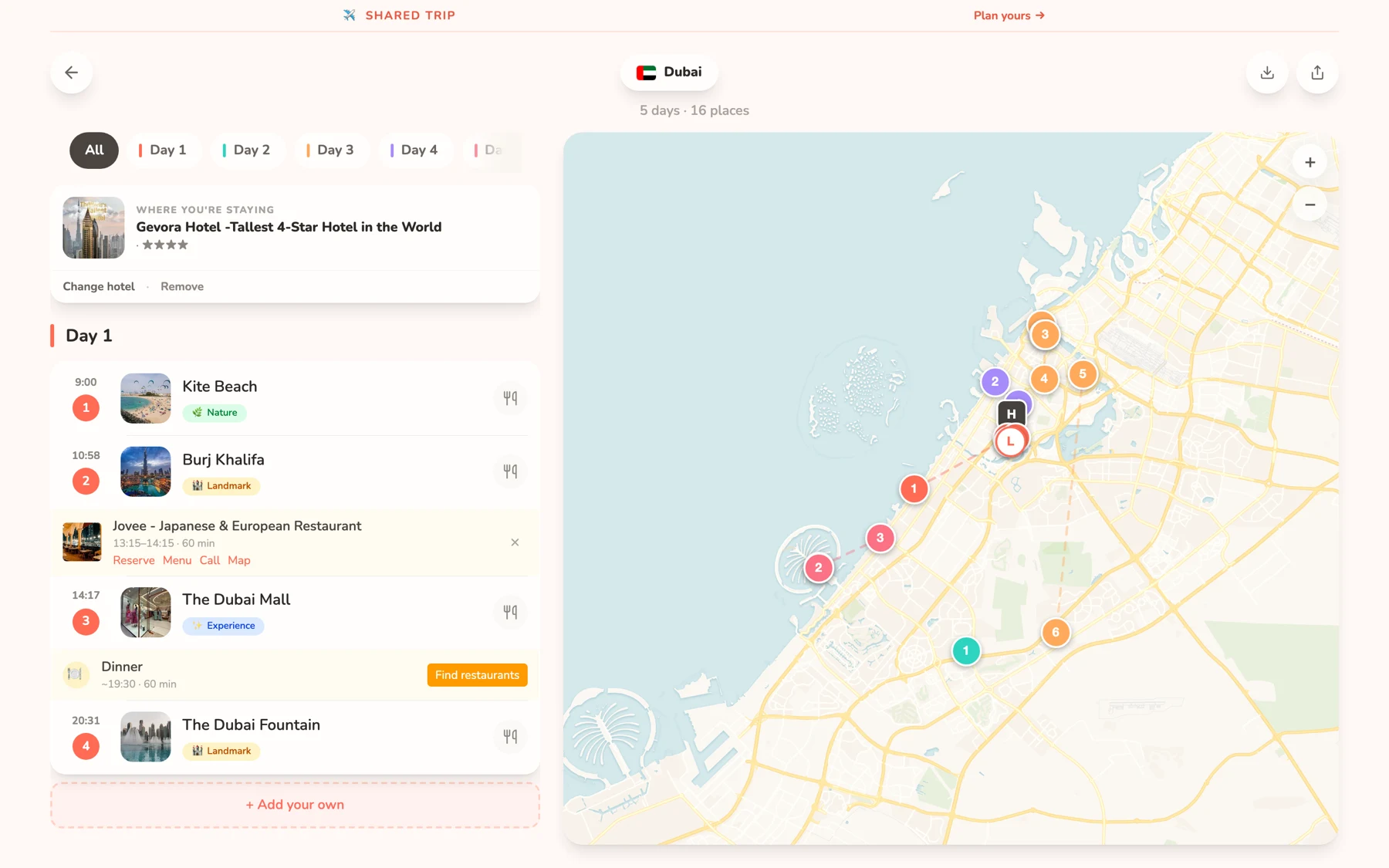The width and height of the screenshot is (1389, 868).
Task: Open Jovee restaurant map link
Action: (x=239, y=560)
